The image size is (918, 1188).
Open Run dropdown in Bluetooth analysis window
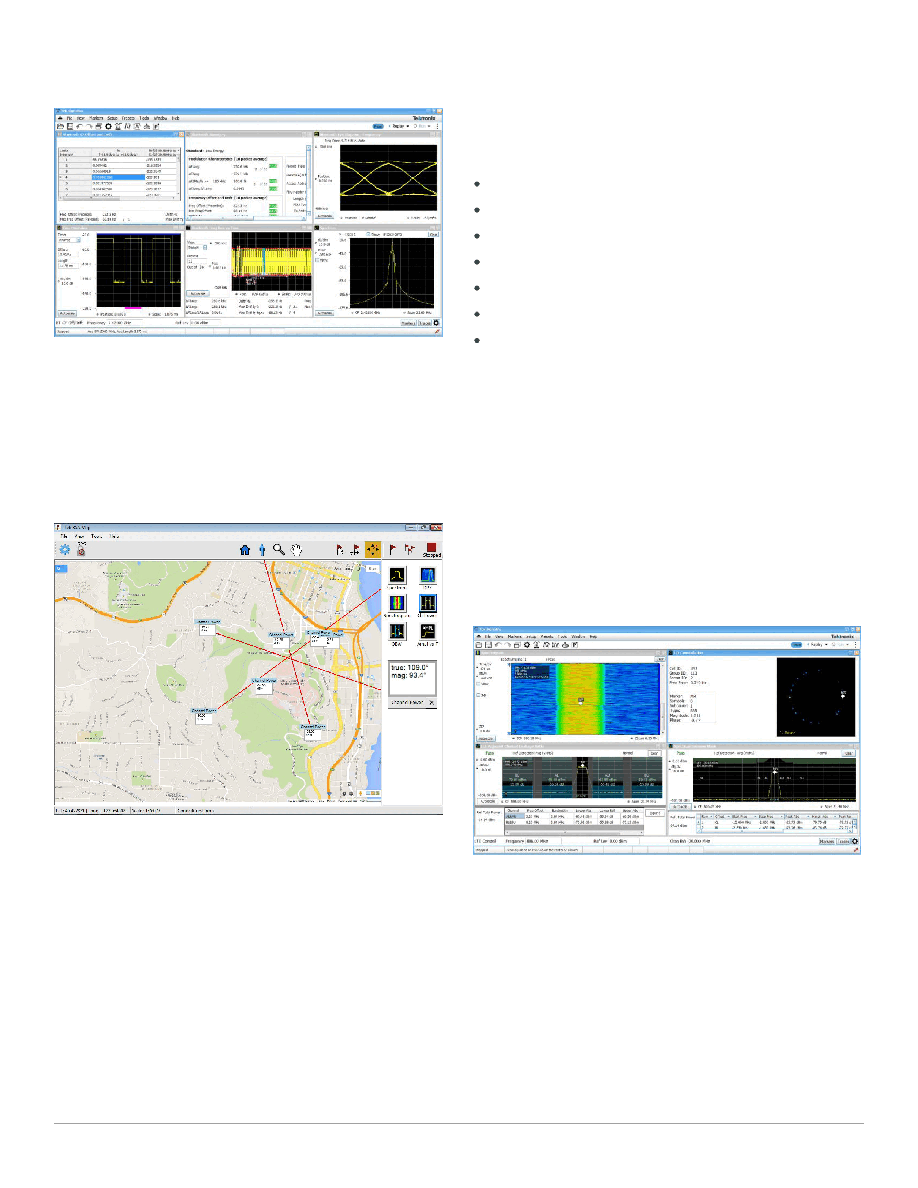pos(423,126)
